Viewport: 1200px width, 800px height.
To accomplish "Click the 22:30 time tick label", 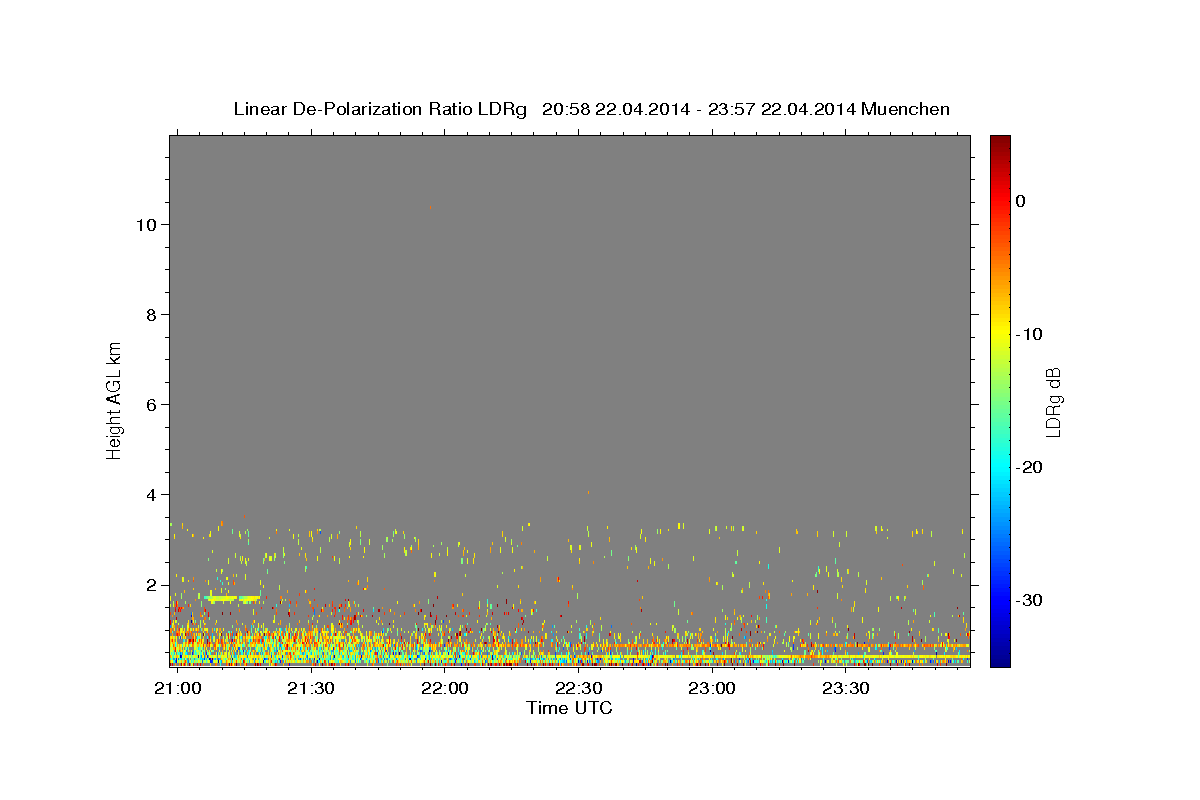I will point(578,689).
